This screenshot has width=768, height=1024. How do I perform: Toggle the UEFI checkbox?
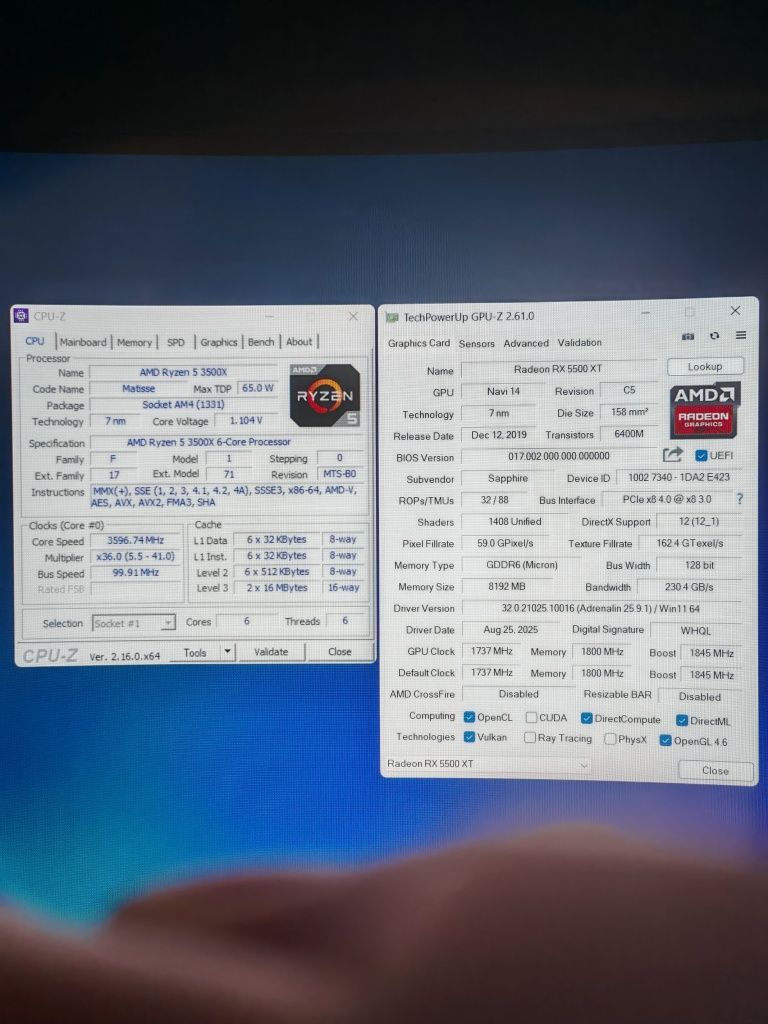[701, 455]
